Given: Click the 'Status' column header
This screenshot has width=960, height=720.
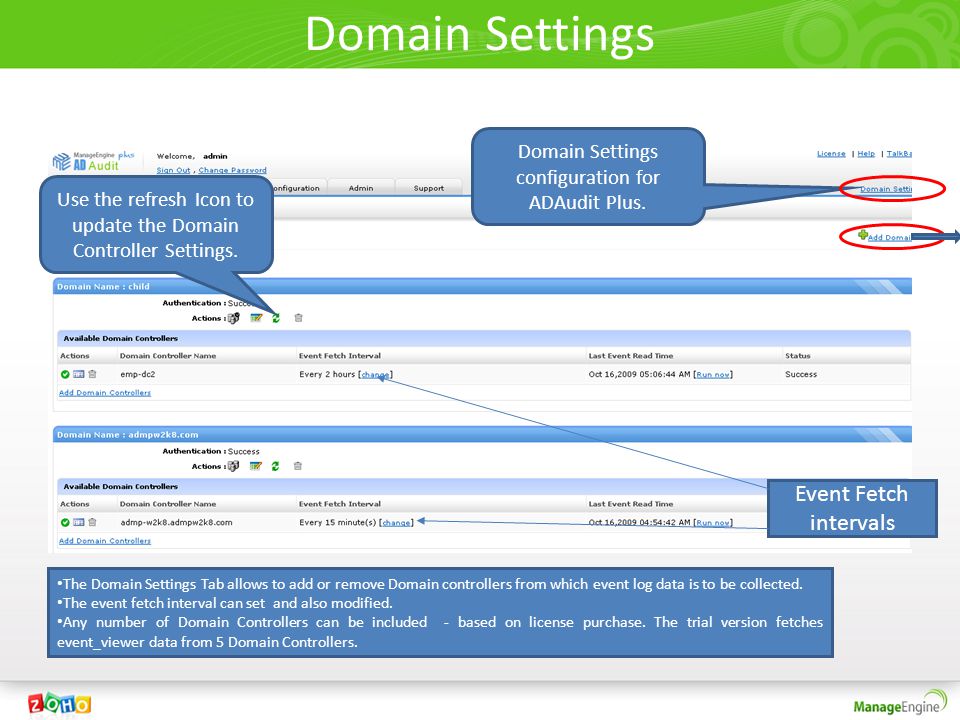Looking at the screenshot, I should point(798,356).
